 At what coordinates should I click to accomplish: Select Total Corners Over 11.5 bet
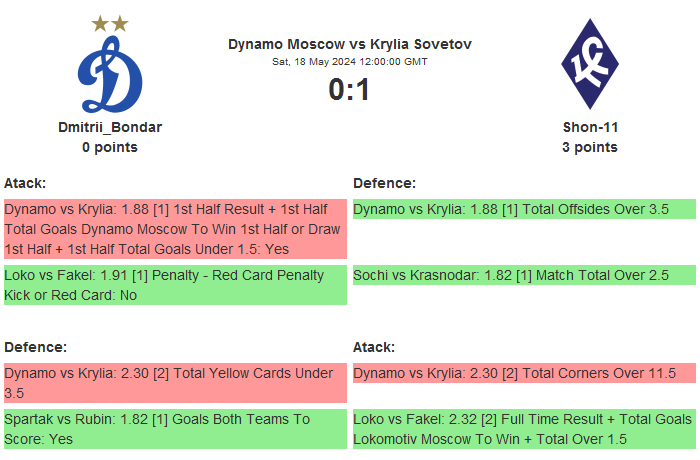click(x=524, y=373)
